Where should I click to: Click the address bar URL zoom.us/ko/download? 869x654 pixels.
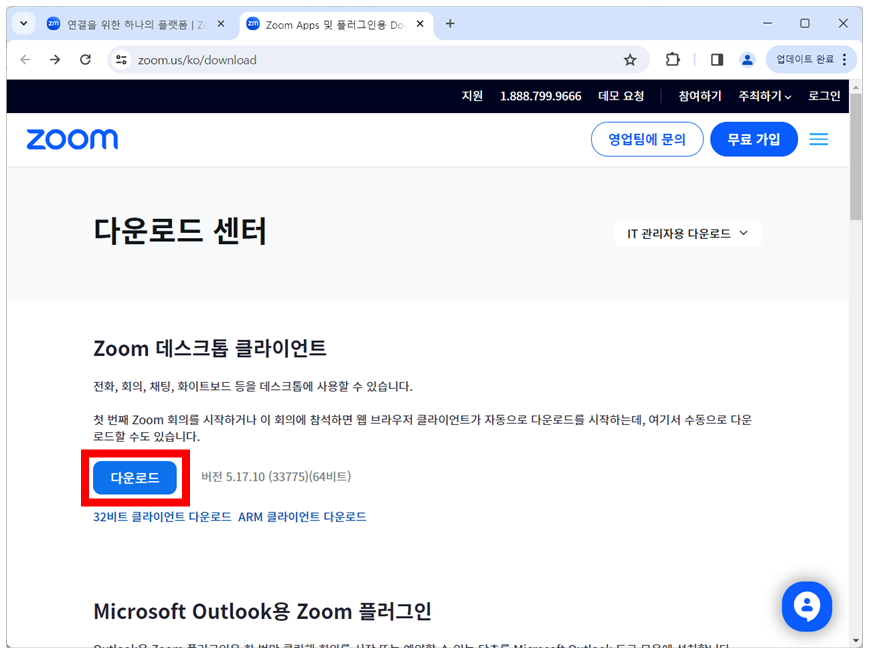point(197,60)
